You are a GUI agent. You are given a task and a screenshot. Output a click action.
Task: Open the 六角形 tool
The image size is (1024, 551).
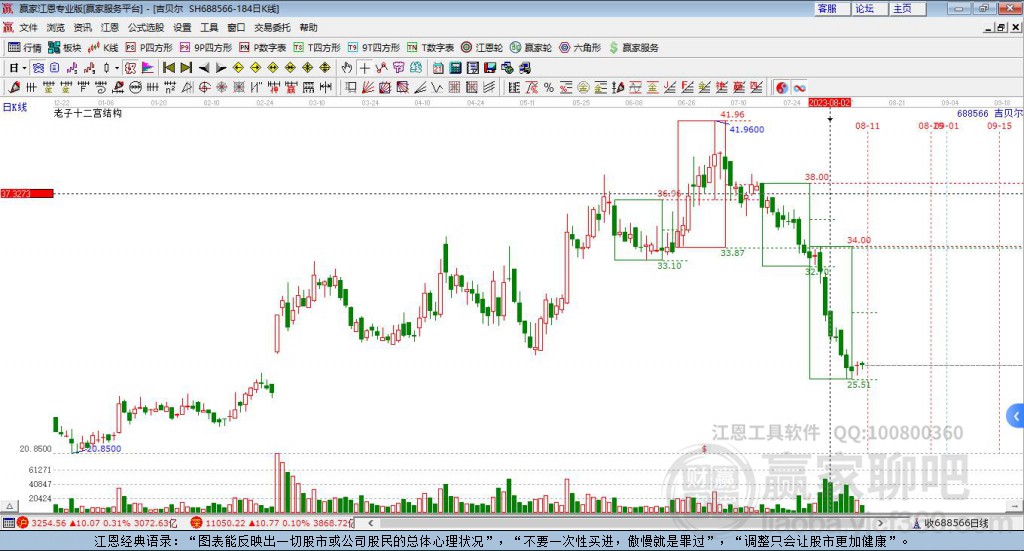click(580, 48)
